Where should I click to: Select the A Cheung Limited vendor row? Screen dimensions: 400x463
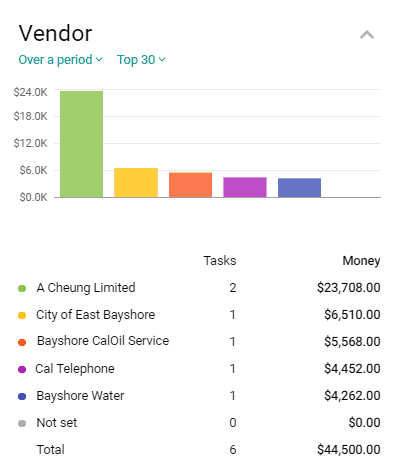(199, 288)
